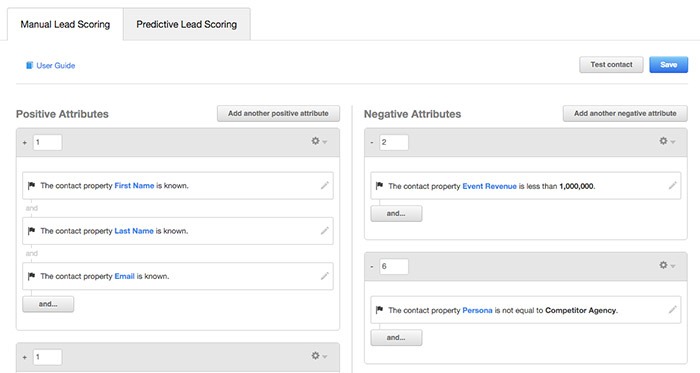Click flag icon on Last Name rule
This screenshot has height=373, width=700.
click(x=31, y=231)
